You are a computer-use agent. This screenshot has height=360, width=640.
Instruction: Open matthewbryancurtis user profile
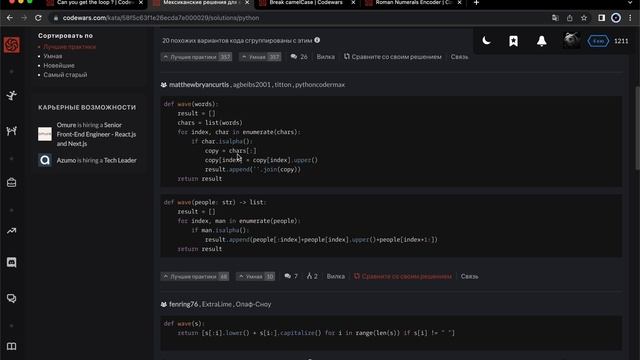click(x=199, y=84)
